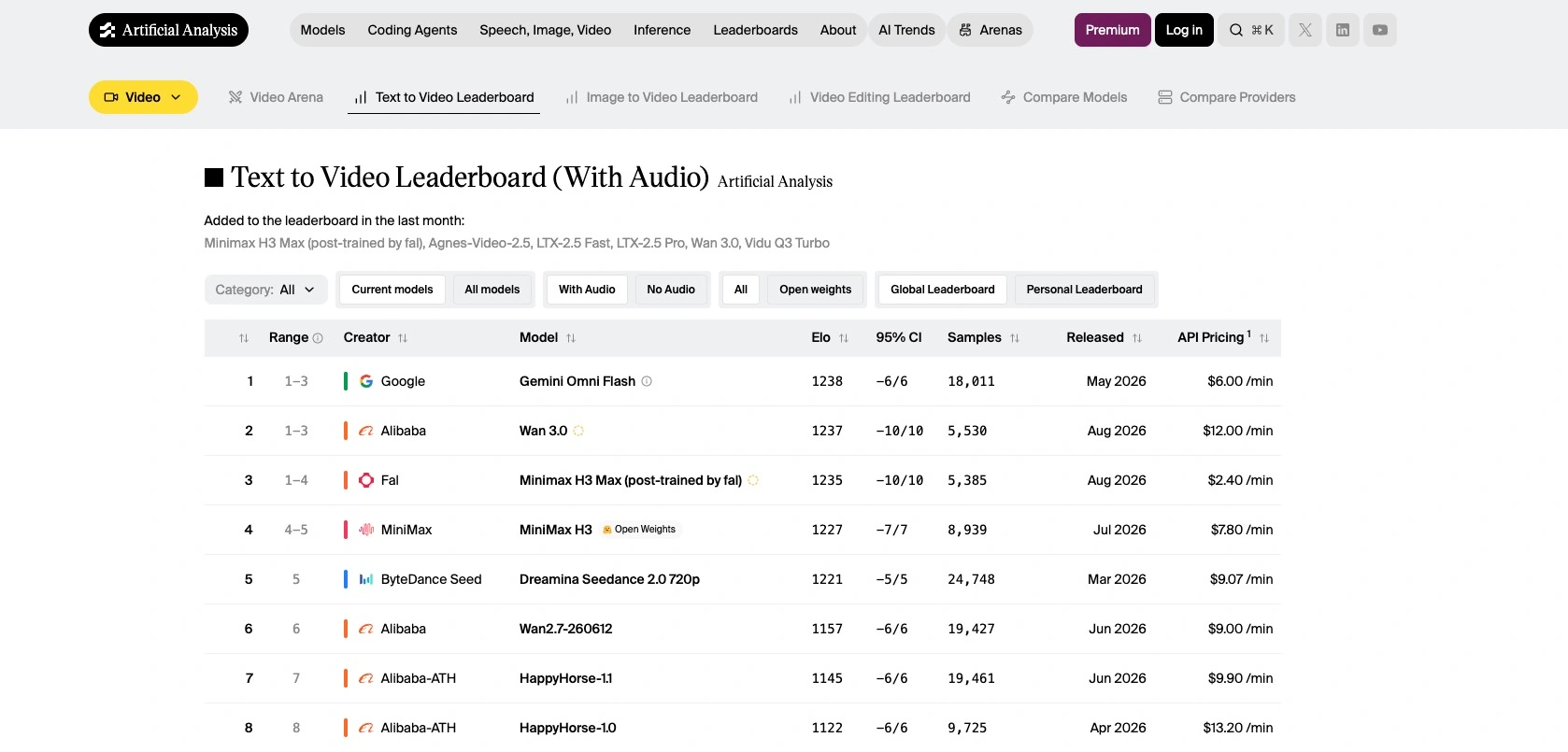Open the Speech, Image, Video menu
Image resolution: width=1568 pixels, height=752 pixels.
click(x=546, y=30)
